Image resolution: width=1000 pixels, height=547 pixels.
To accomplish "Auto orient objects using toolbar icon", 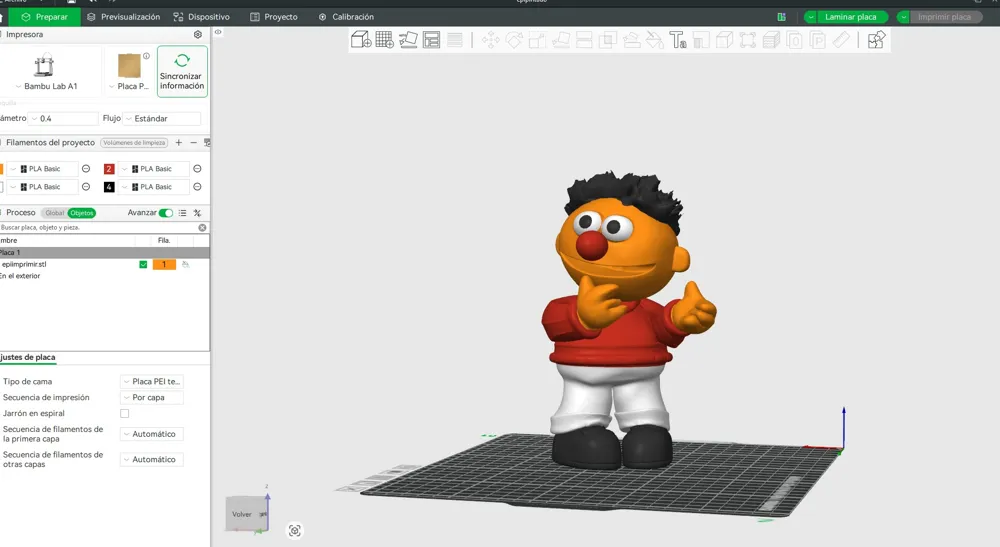I will pyautogui.click(x=408, y=40).
